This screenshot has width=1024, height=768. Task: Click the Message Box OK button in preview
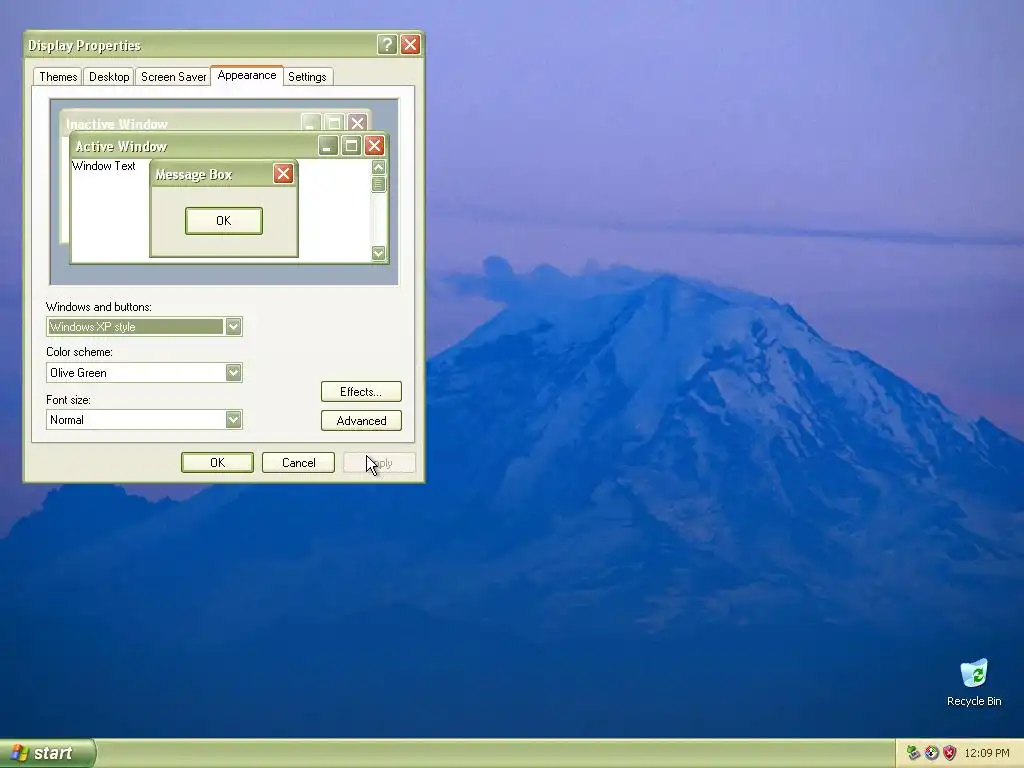(223, 221)
